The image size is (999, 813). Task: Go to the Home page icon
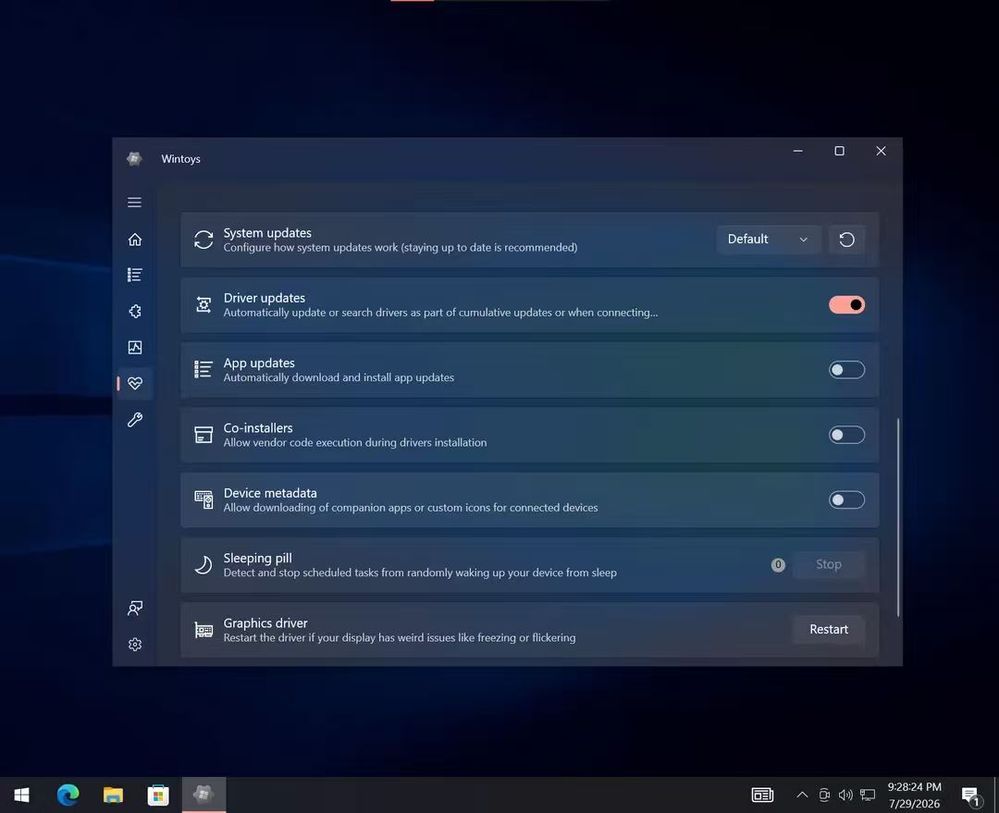[x=134, y=240]
